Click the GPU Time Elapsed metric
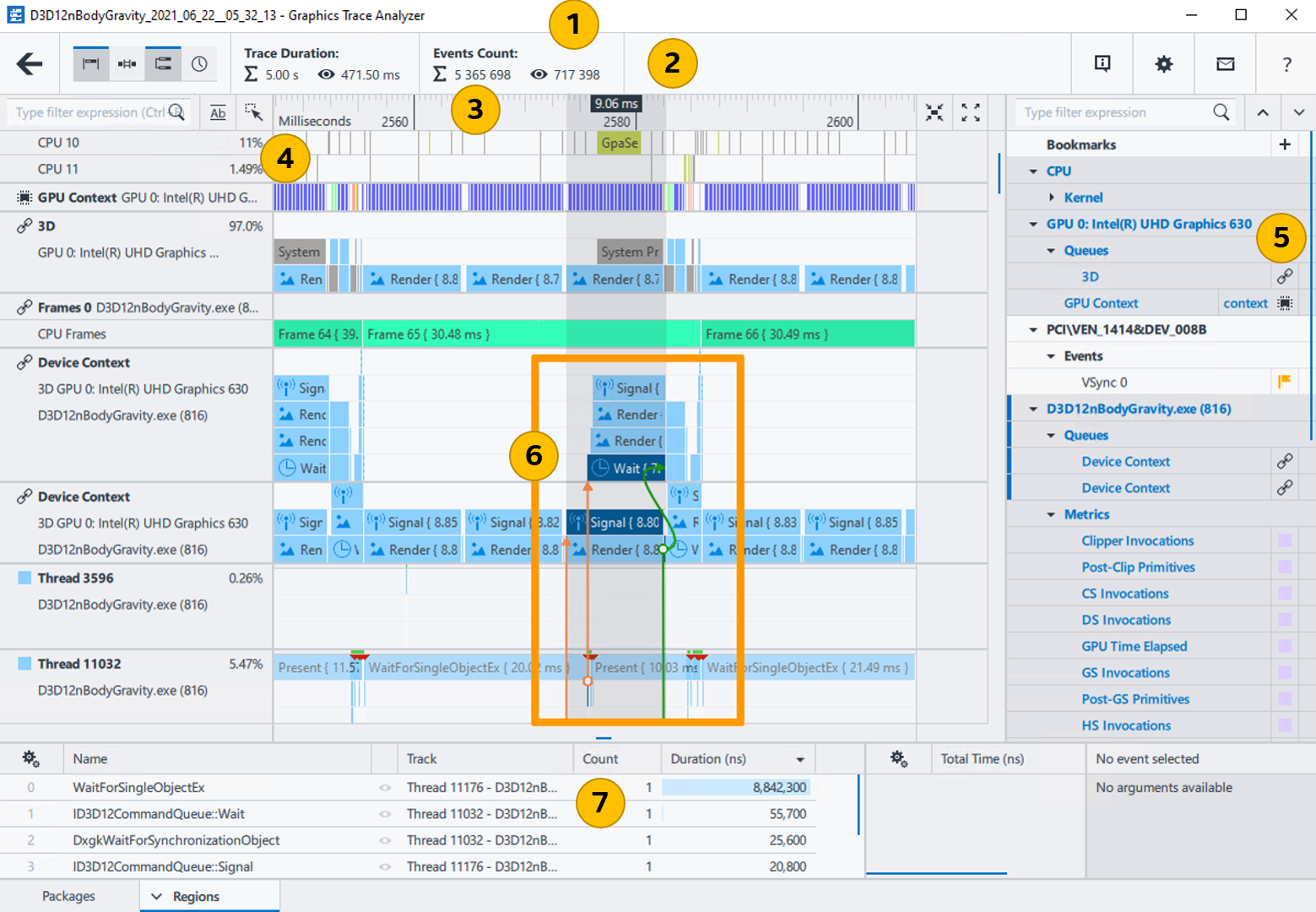Screen dimensions: 1316x912 [1134, 646]
